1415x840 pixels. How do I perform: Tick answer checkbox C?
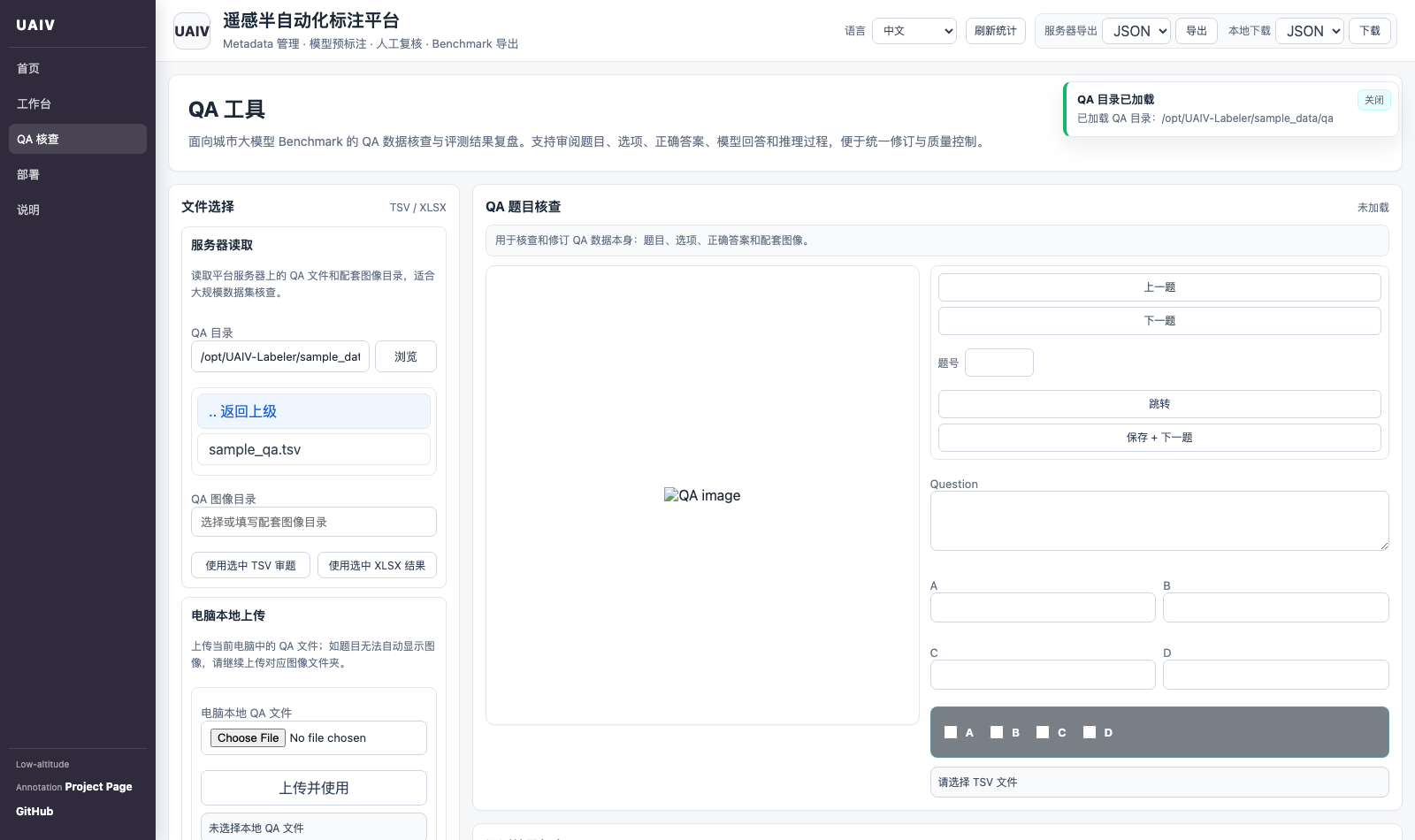point(1043,732)
